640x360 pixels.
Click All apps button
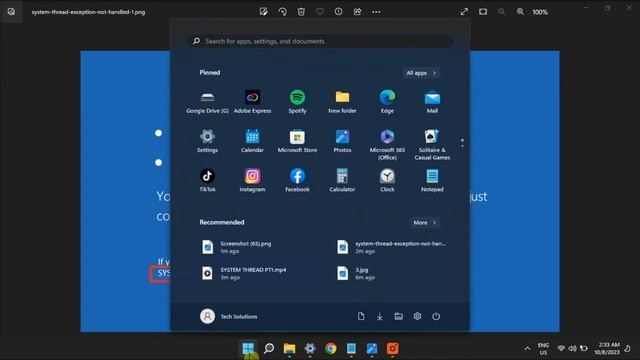click(x=421, y=73)
